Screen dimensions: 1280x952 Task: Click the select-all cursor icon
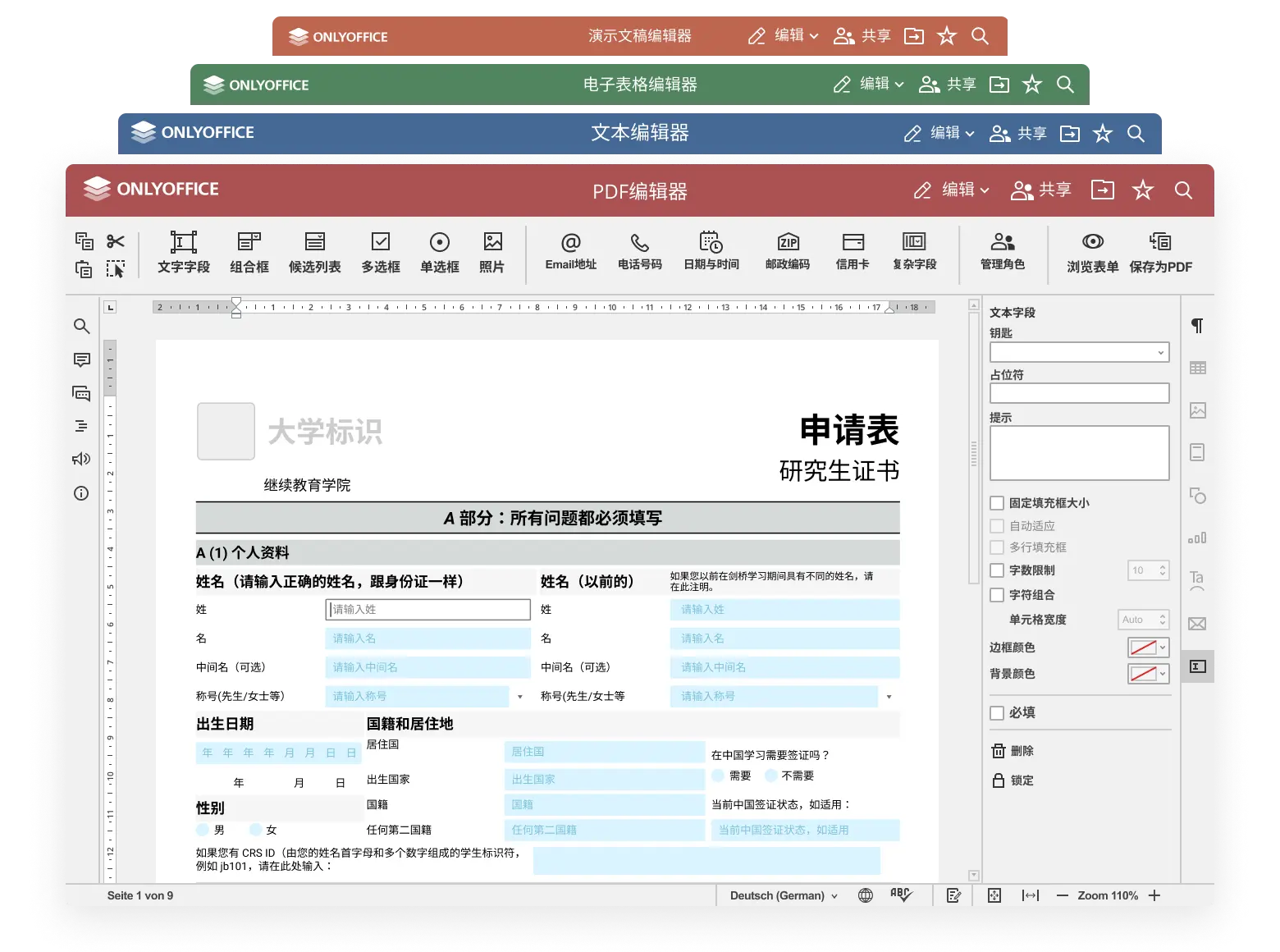click(116, 269)
